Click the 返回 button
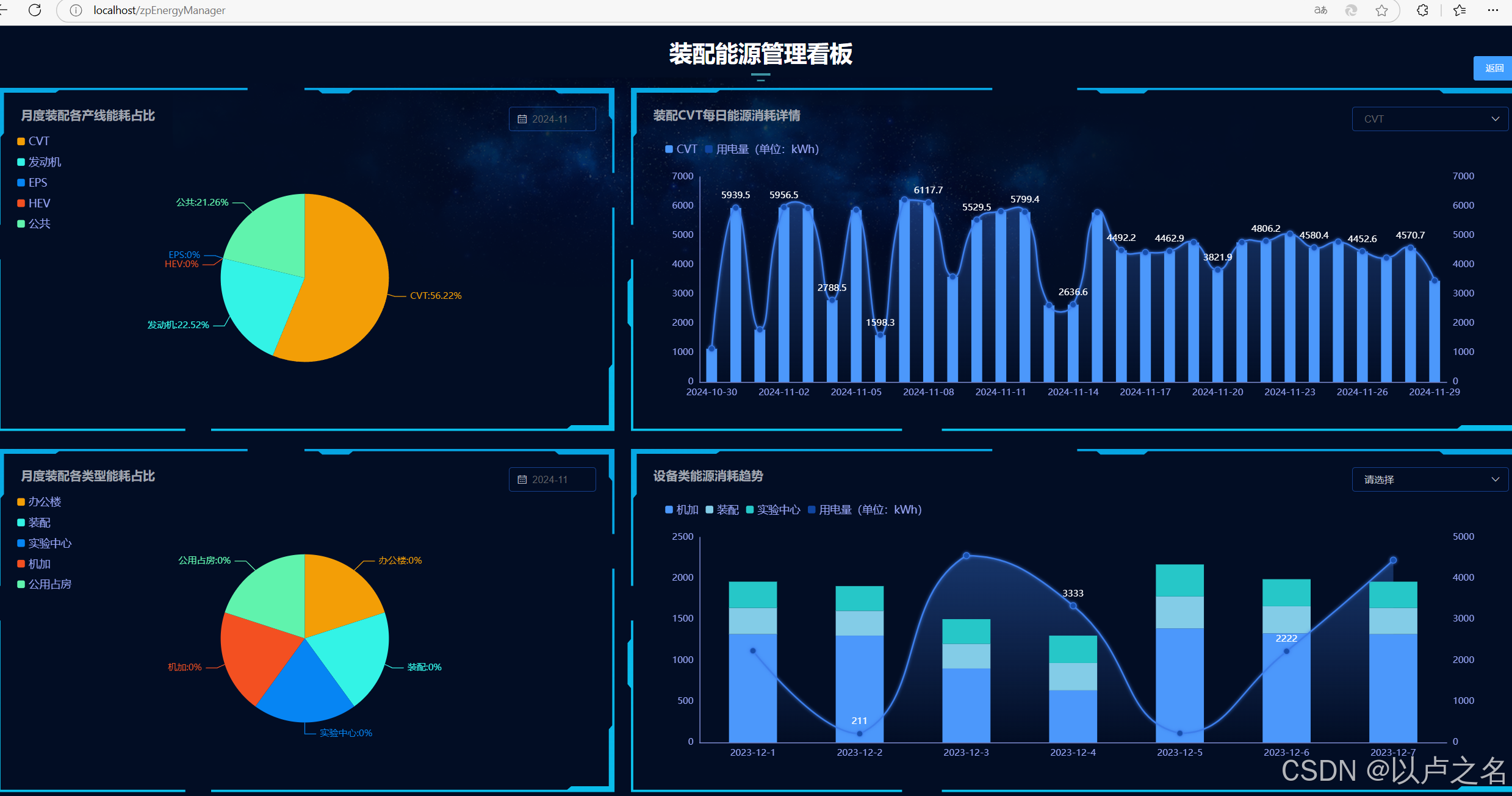The width and height of the screenshot is (1512, 796). click(x=1493, y=68)
